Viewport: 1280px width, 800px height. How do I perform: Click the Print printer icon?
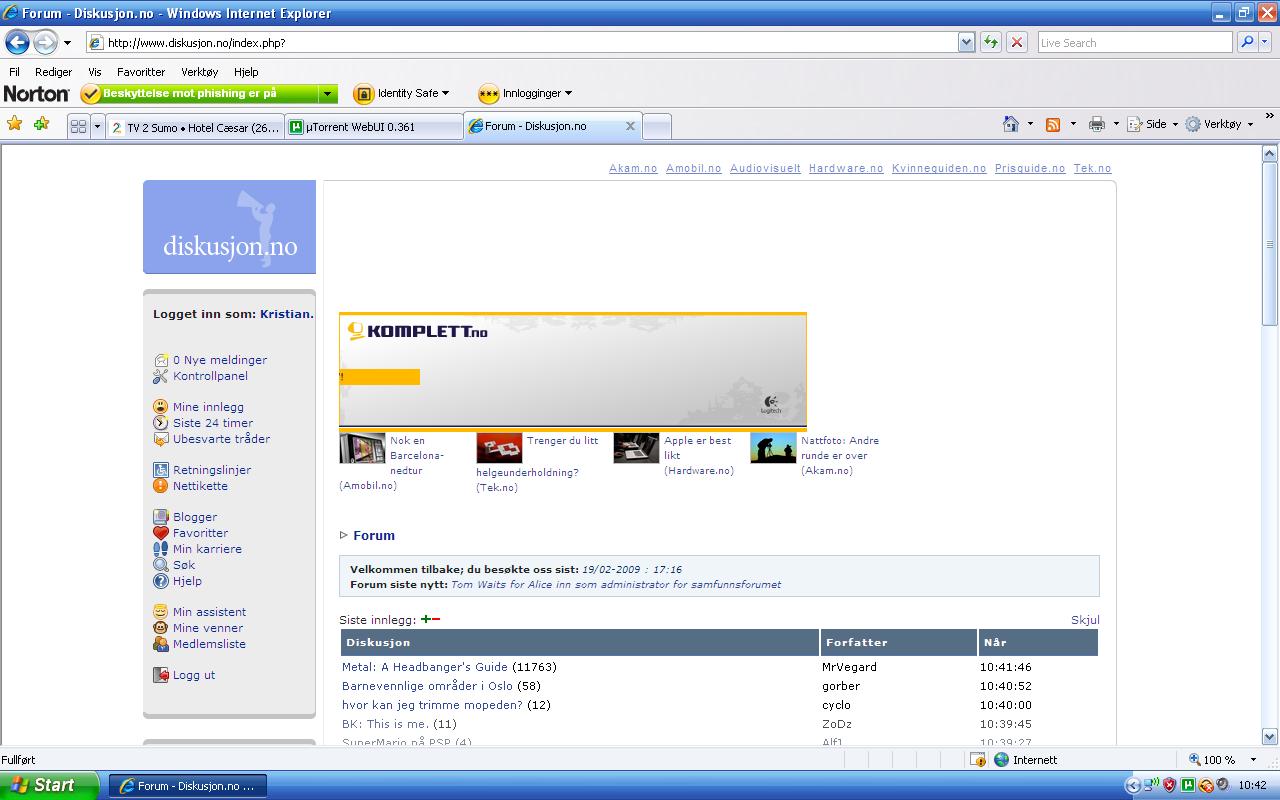tap(1096, 124)
